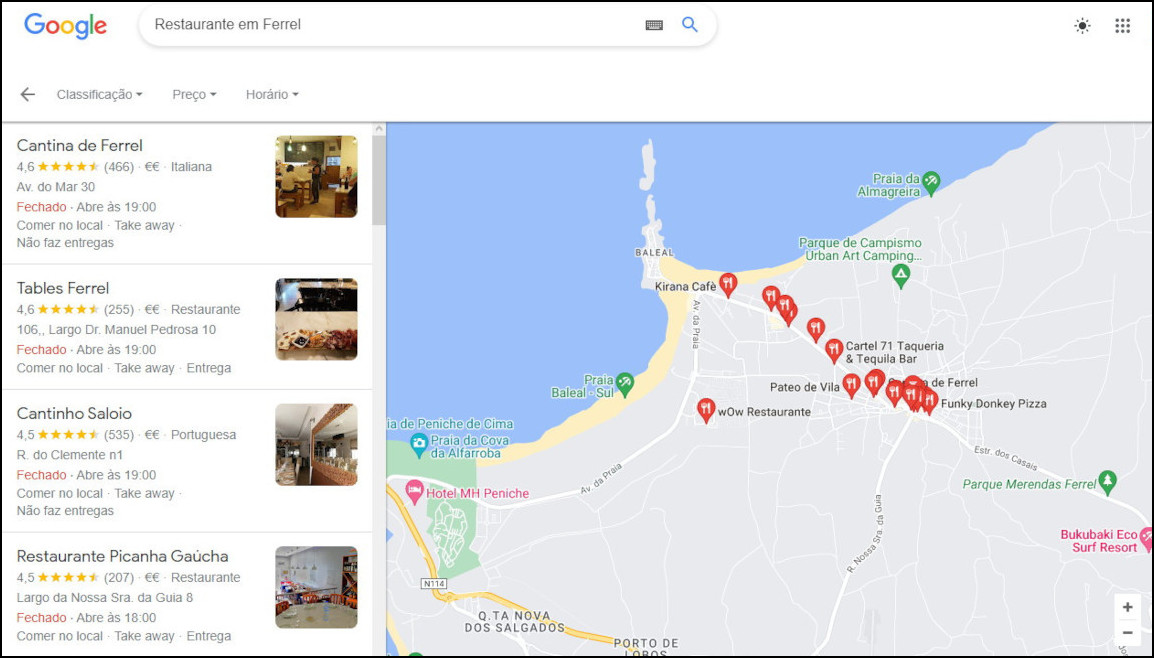Click the Urban Art Camping tent marker
The height and width of the screenshot is (658, 1154).
click(x=901, y=275)
